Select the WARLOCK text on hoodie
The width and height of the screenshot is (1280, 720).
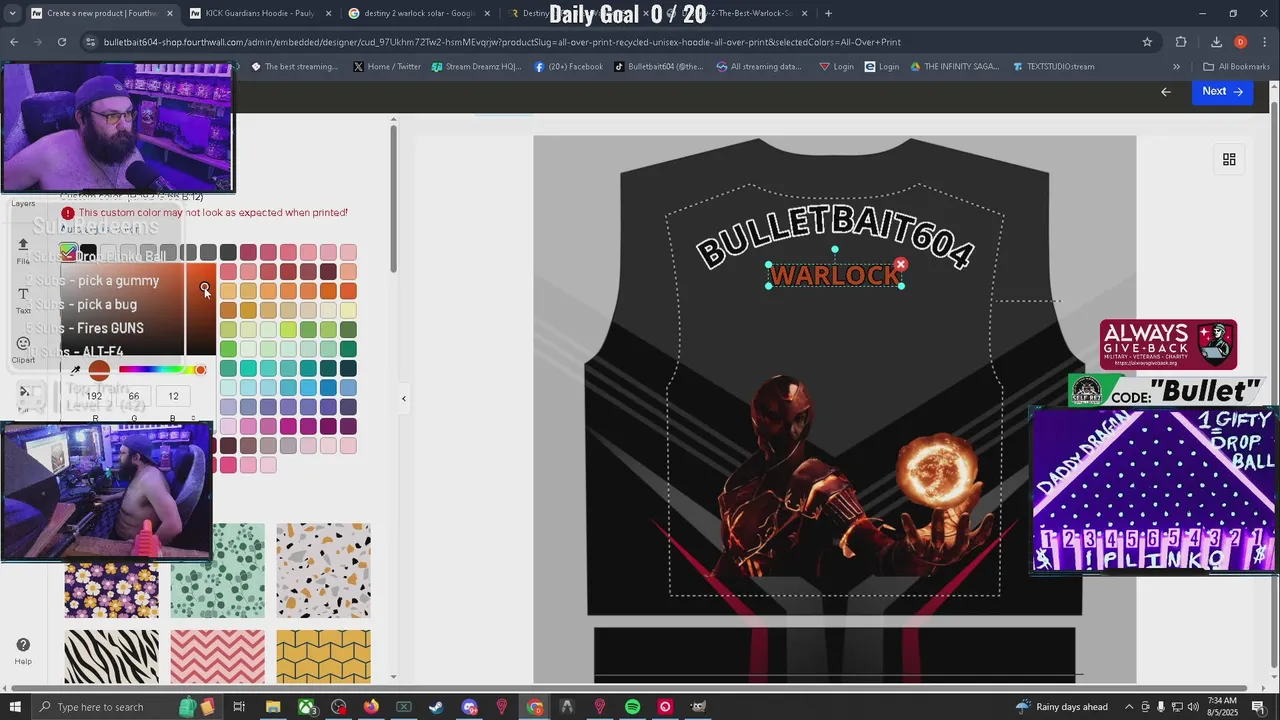coord(835,275)
